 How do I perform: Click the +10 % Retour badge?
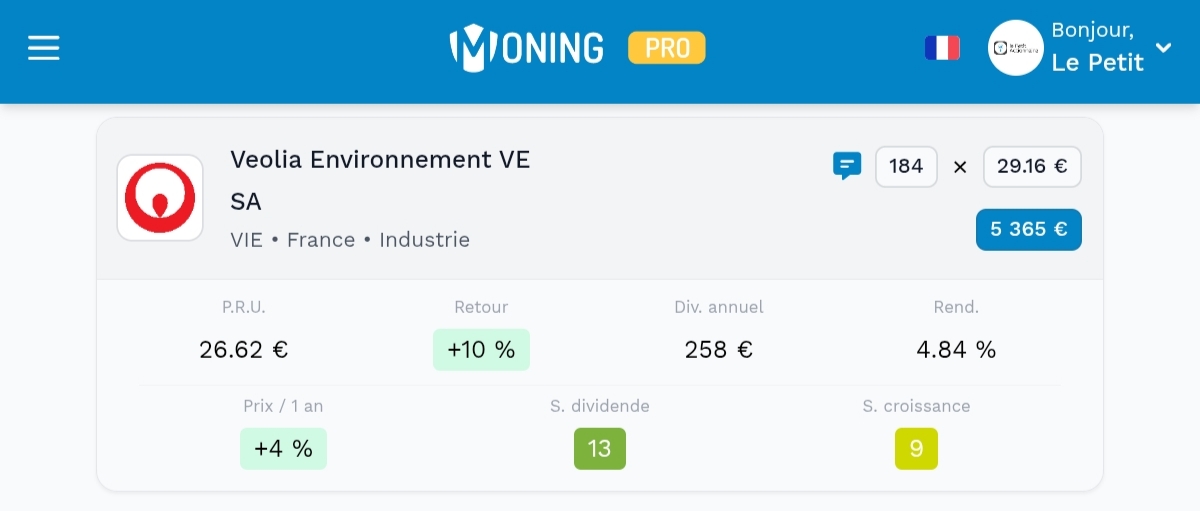pyautogui.click(x=481, y=350)
